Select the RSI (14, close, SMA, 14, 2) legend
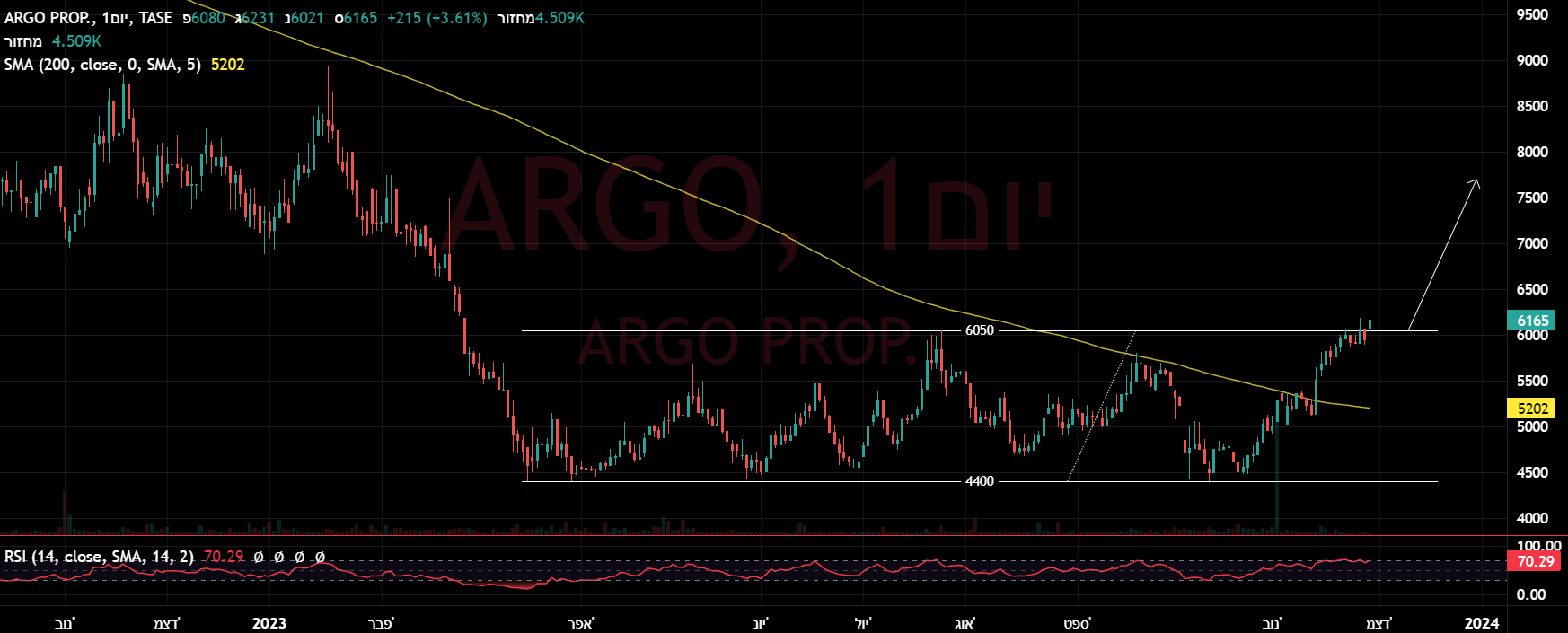Screen dimensions: 1568x633 coord(99,557)
